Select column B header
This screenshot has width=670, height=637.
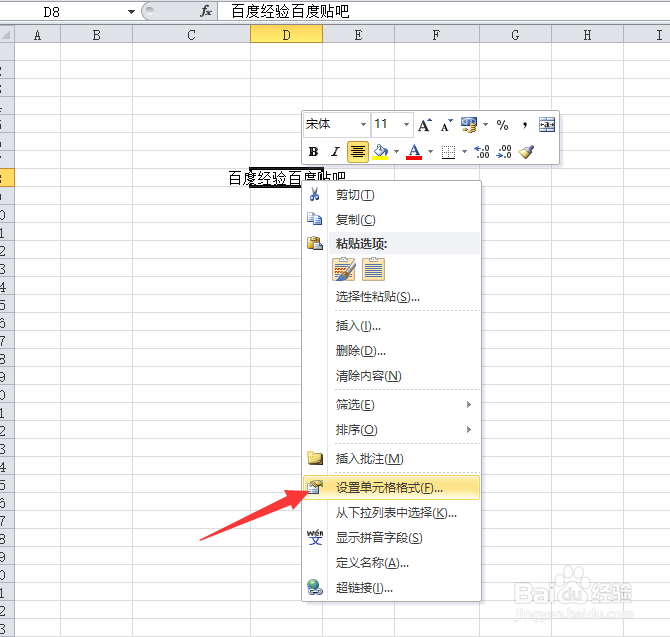(x=97, y=35)
